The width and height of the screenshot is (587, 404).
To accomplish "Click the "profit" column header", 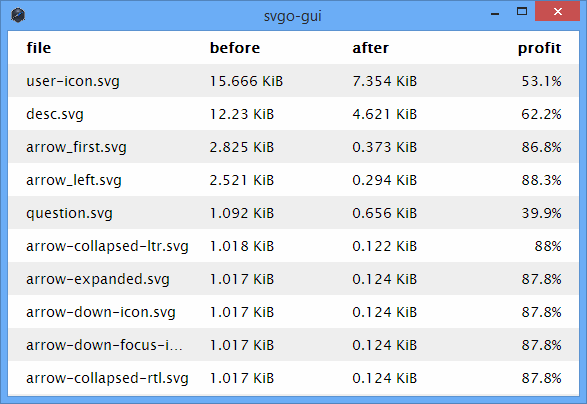I will pos(539,48).
